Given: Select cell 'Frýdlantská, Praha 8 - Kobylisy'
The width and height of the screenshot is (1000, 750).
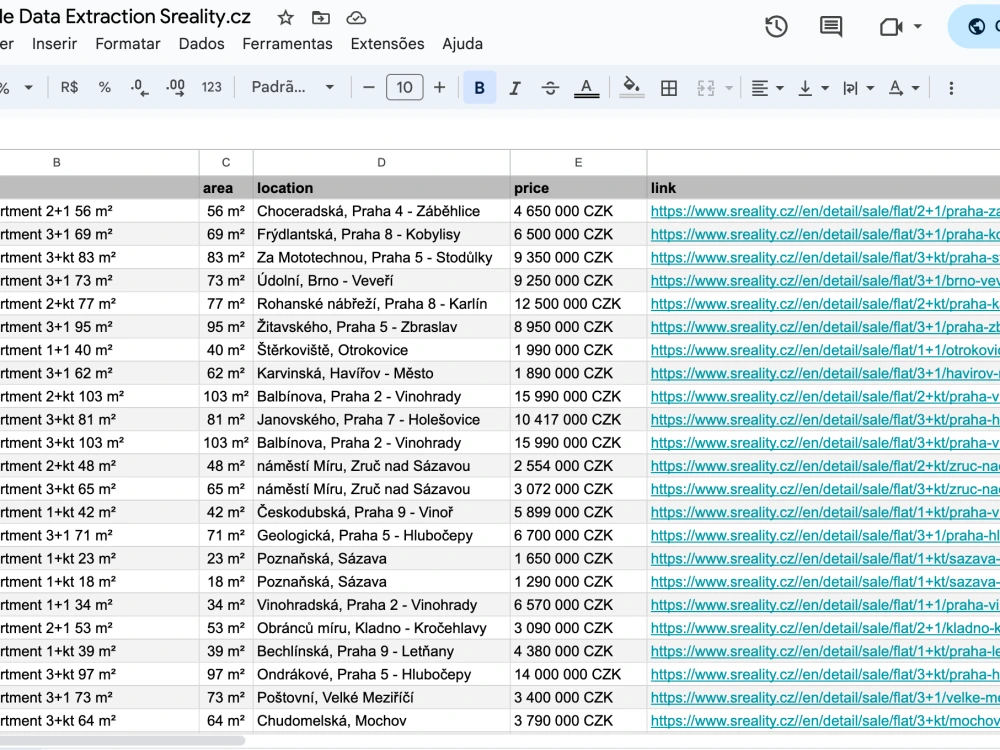Looking at the screenshot, I should click(381, 234).
